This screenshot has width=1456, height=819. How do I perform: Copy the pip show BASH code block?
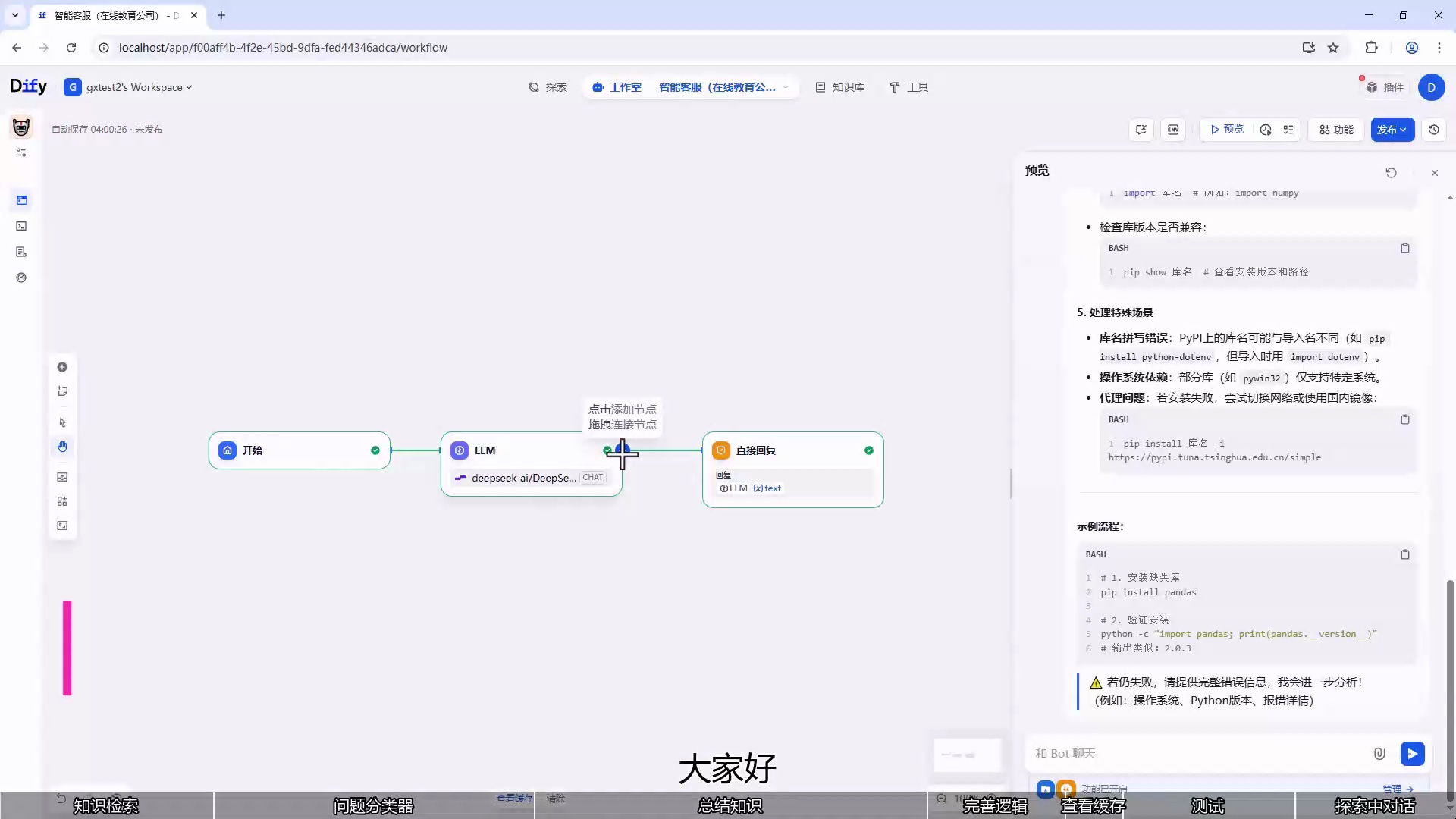click(1404, 248)
